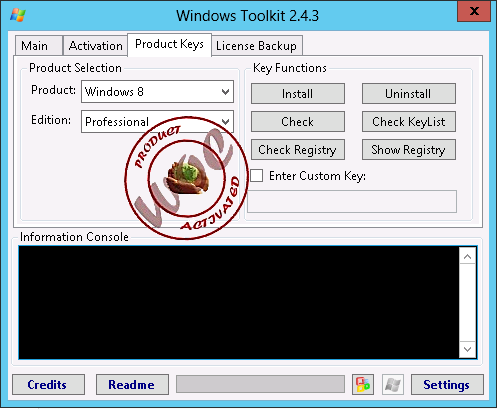This screenshot has height=409, width=497.
Task: Open the Office Toolkit icon button
Action: tap(363, 384)
